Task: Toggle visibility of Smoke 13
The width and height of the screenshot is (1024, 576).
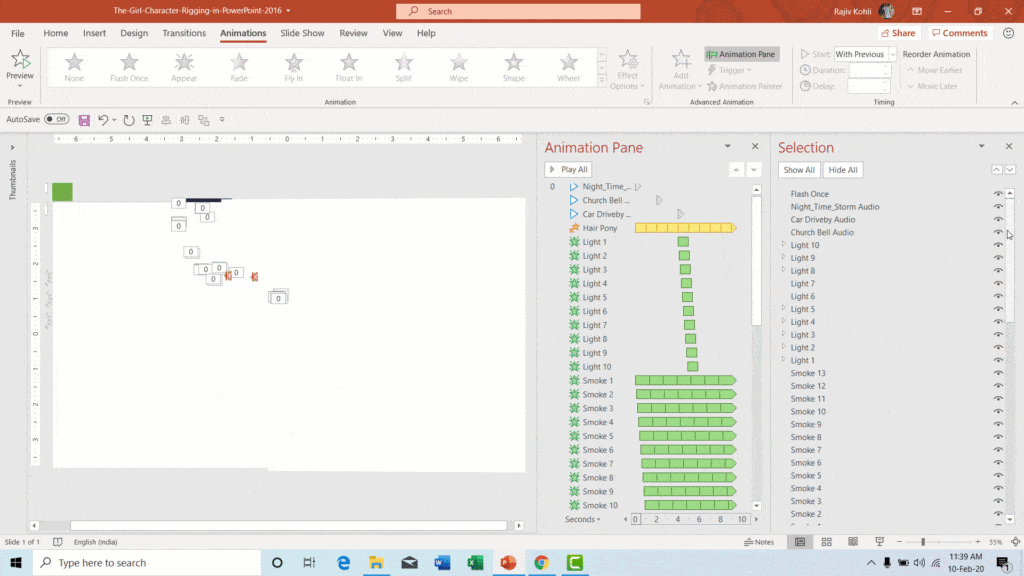Action: click(x=997, y=372)
